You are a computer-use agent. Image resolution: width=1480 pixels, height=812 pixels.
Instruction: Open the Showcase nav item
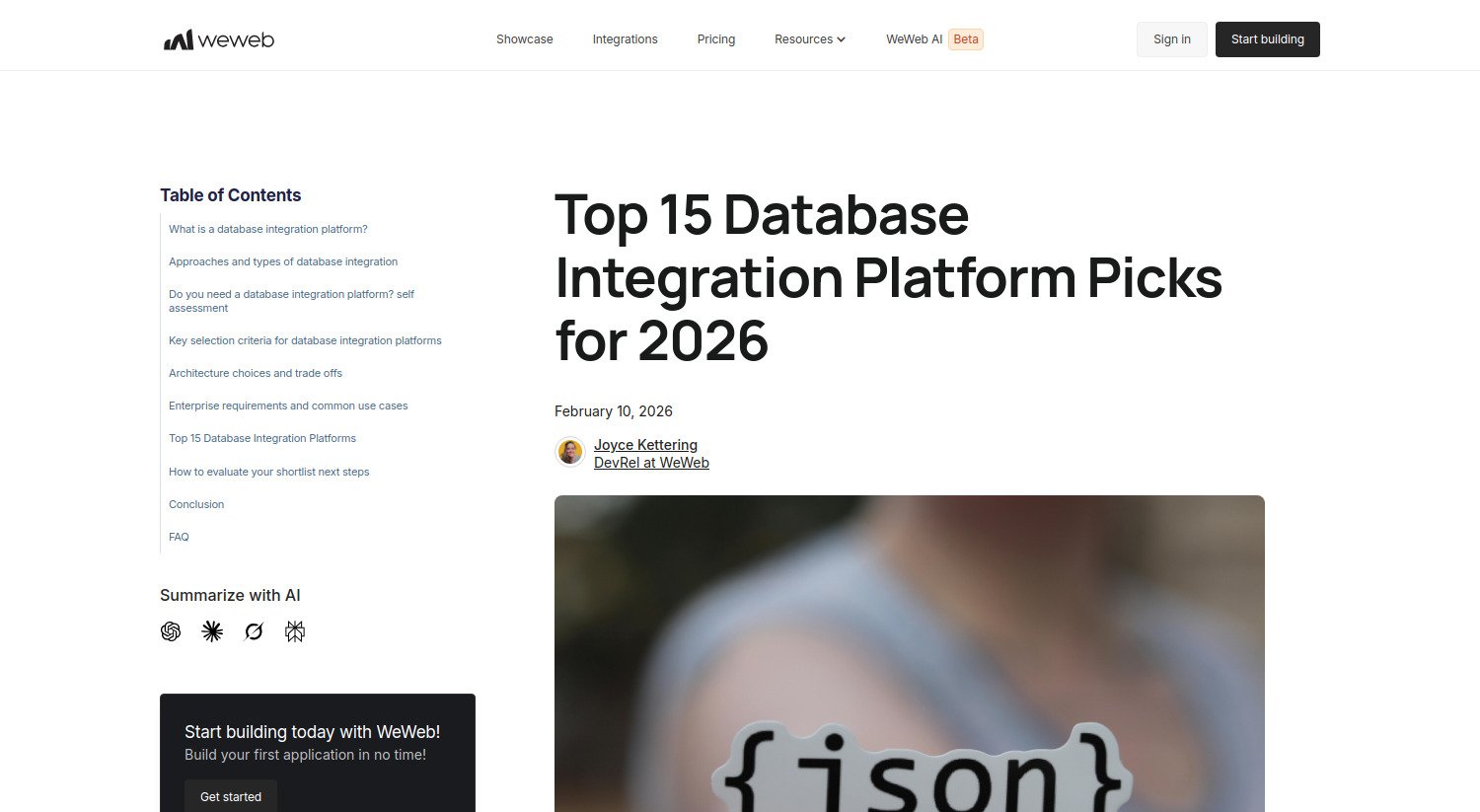tap(524, 39)
